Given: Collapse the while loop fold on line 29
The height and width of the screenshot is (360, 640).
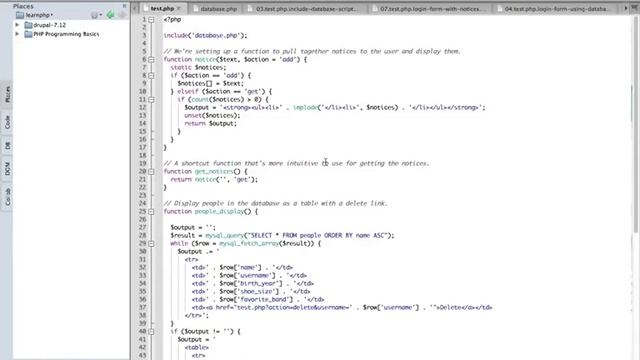Looking at the screenshot, I should (151, 244).
